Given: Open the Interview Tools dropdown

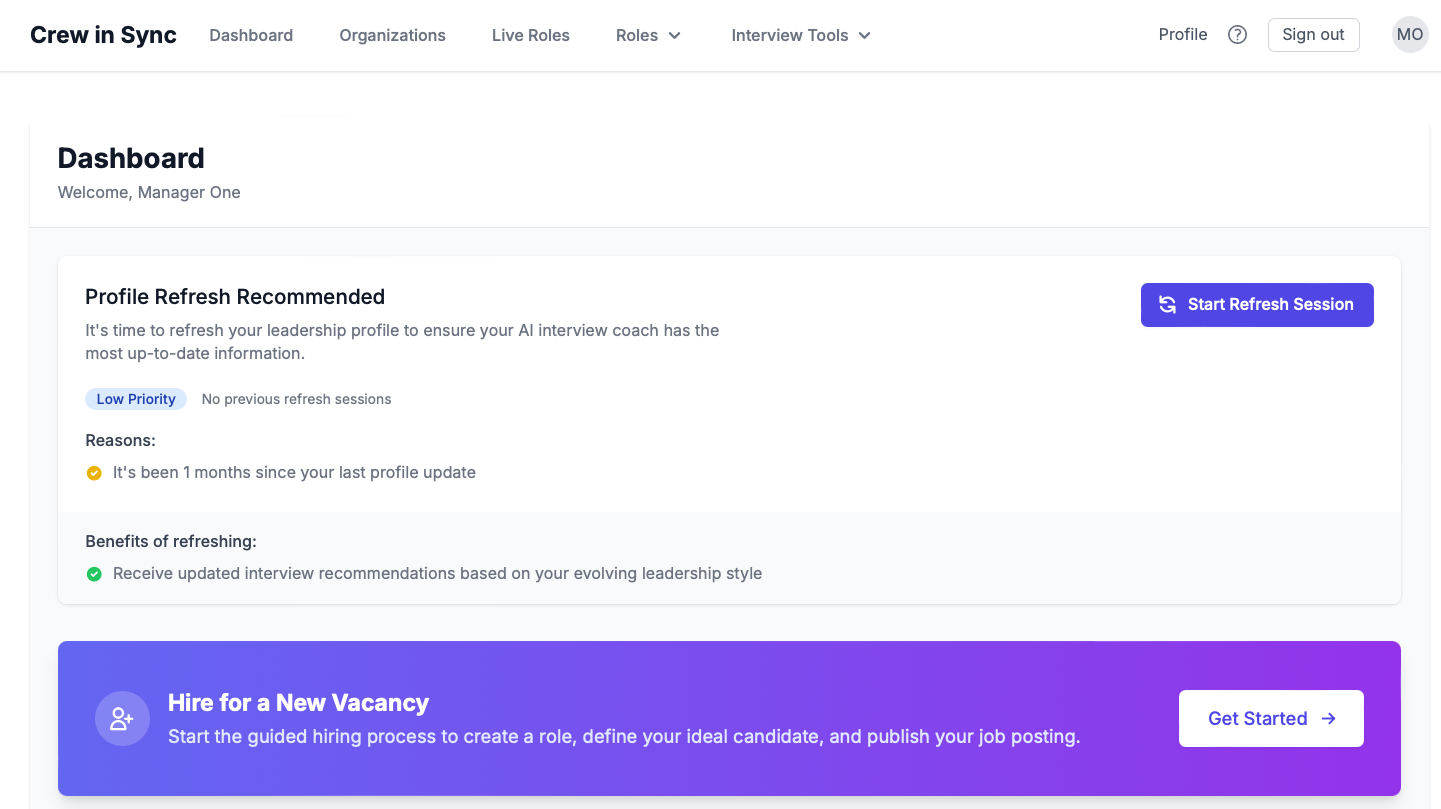Looking at the screenshot, I should 801,35.
